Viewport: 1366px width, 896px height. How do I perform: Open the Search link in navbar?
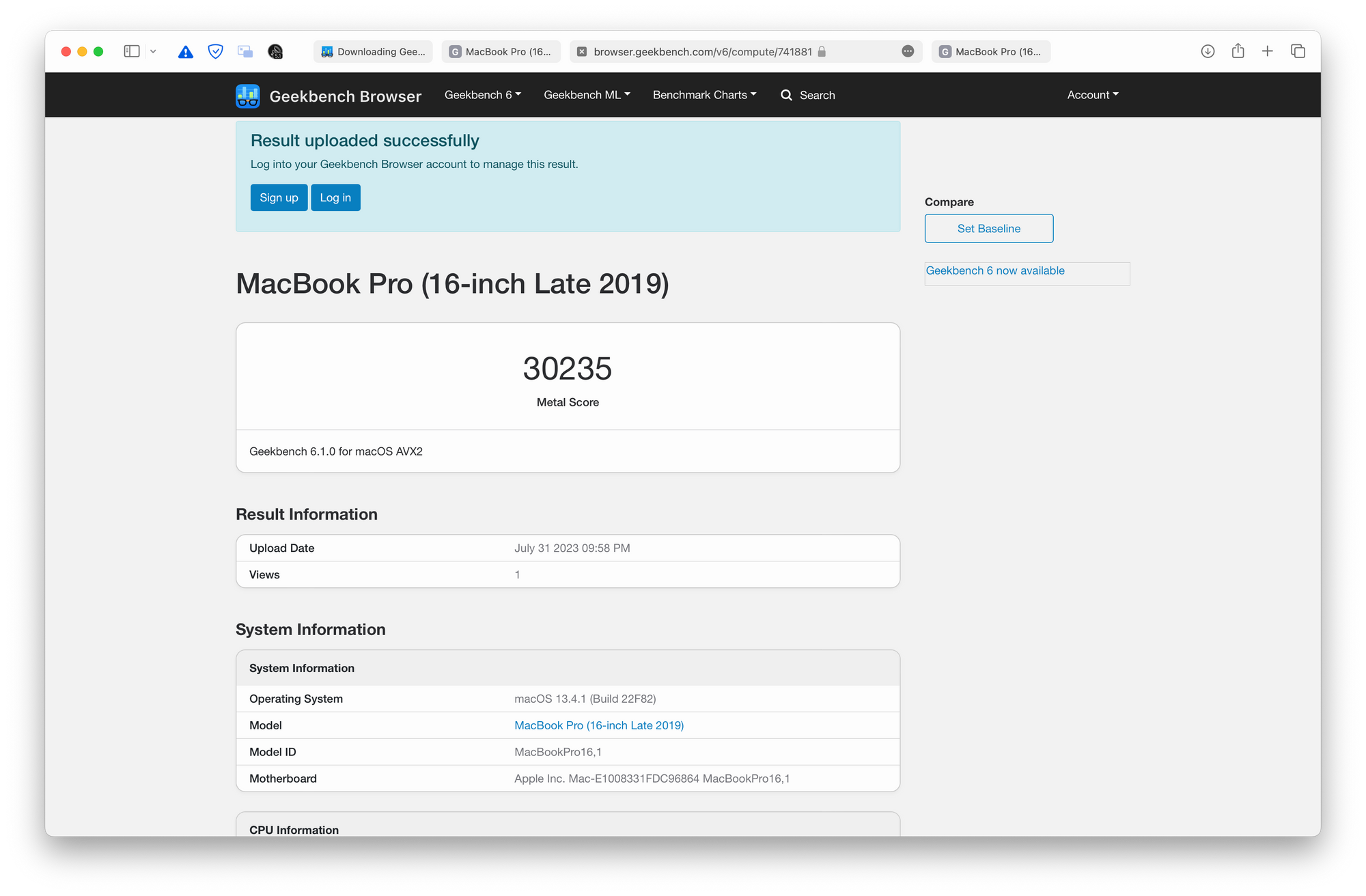click(x=808, y=95)
